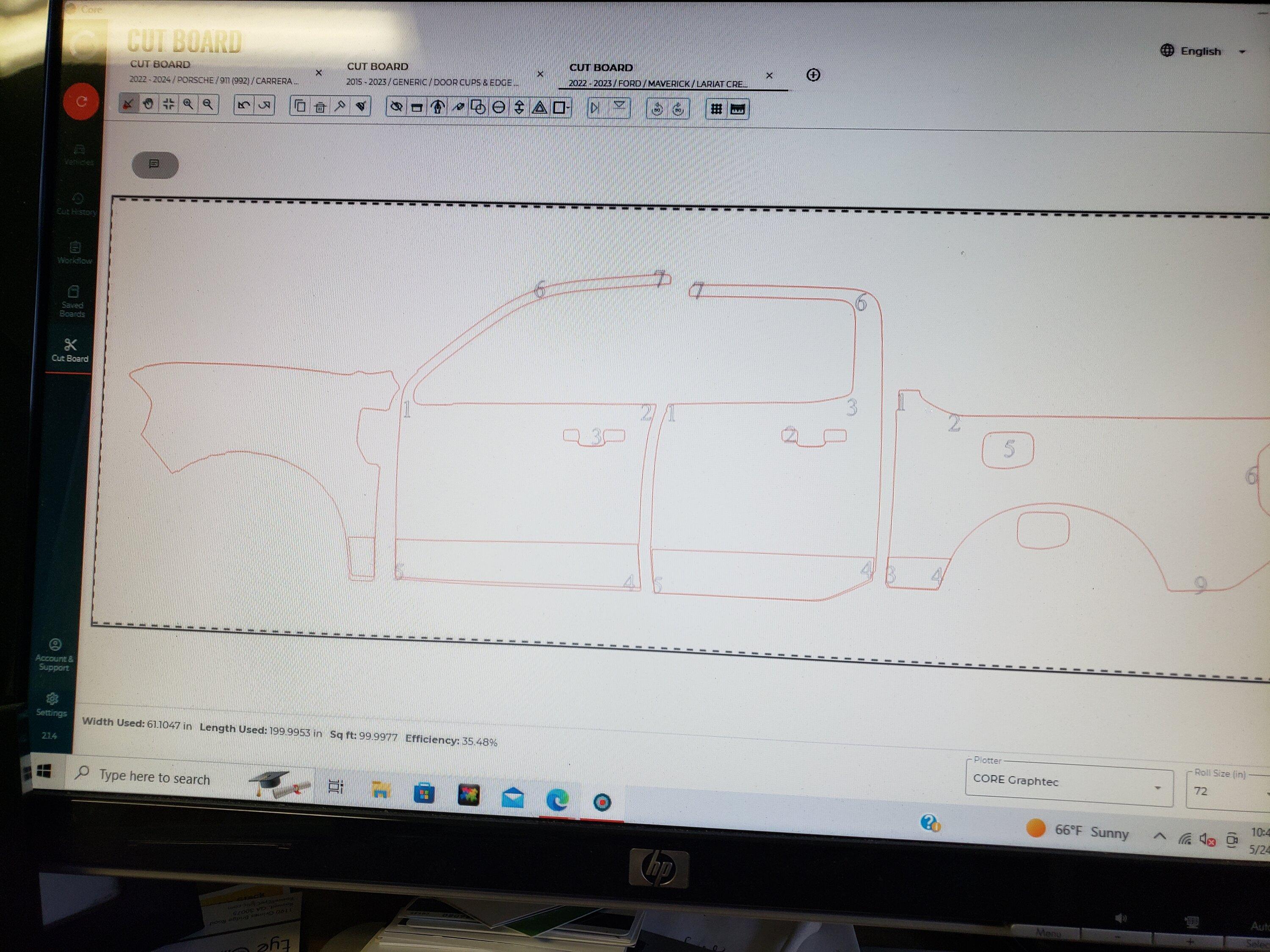
Task: Click the pin tool icon
Action: coord(340,106)
